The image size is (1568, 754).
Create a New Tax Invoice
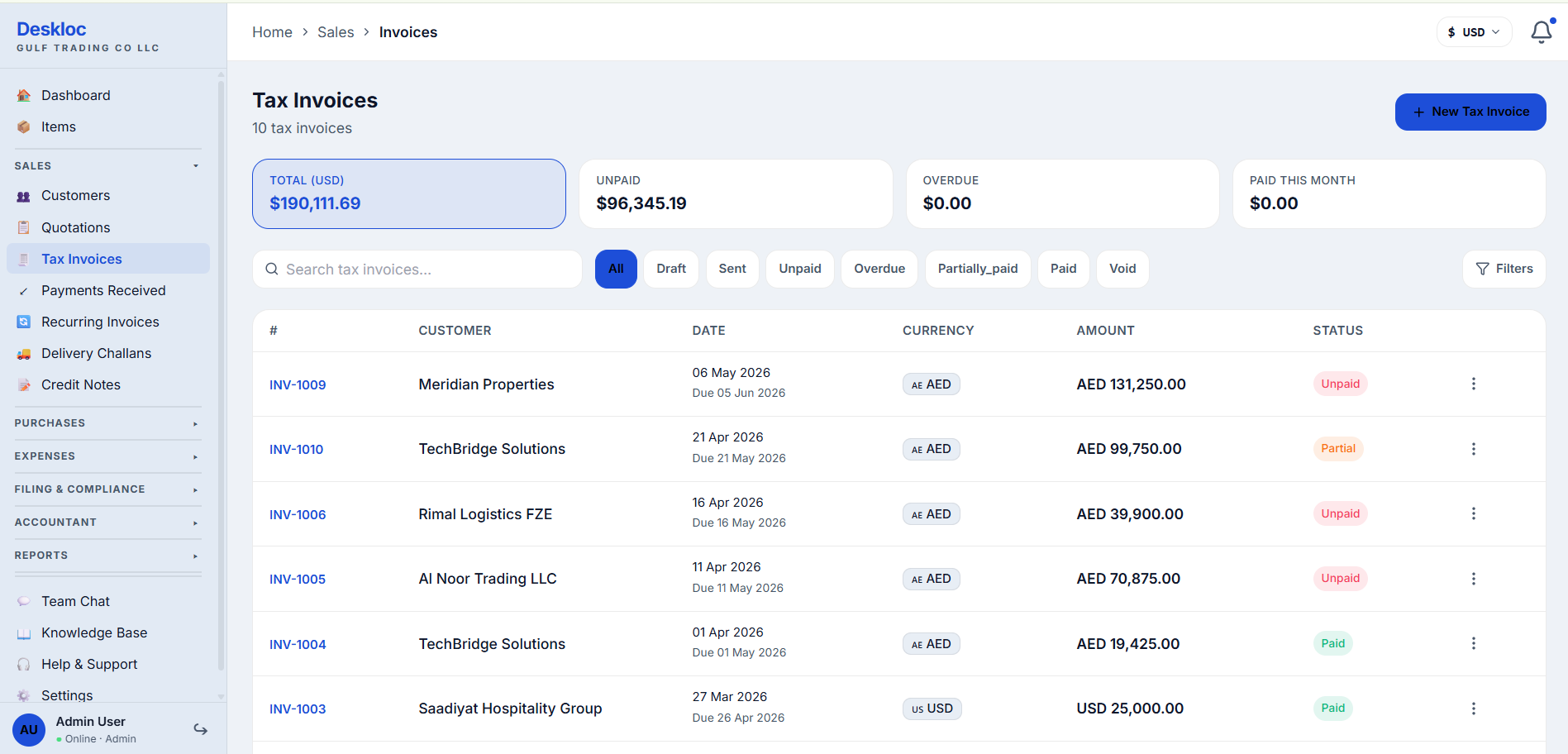1470,112
